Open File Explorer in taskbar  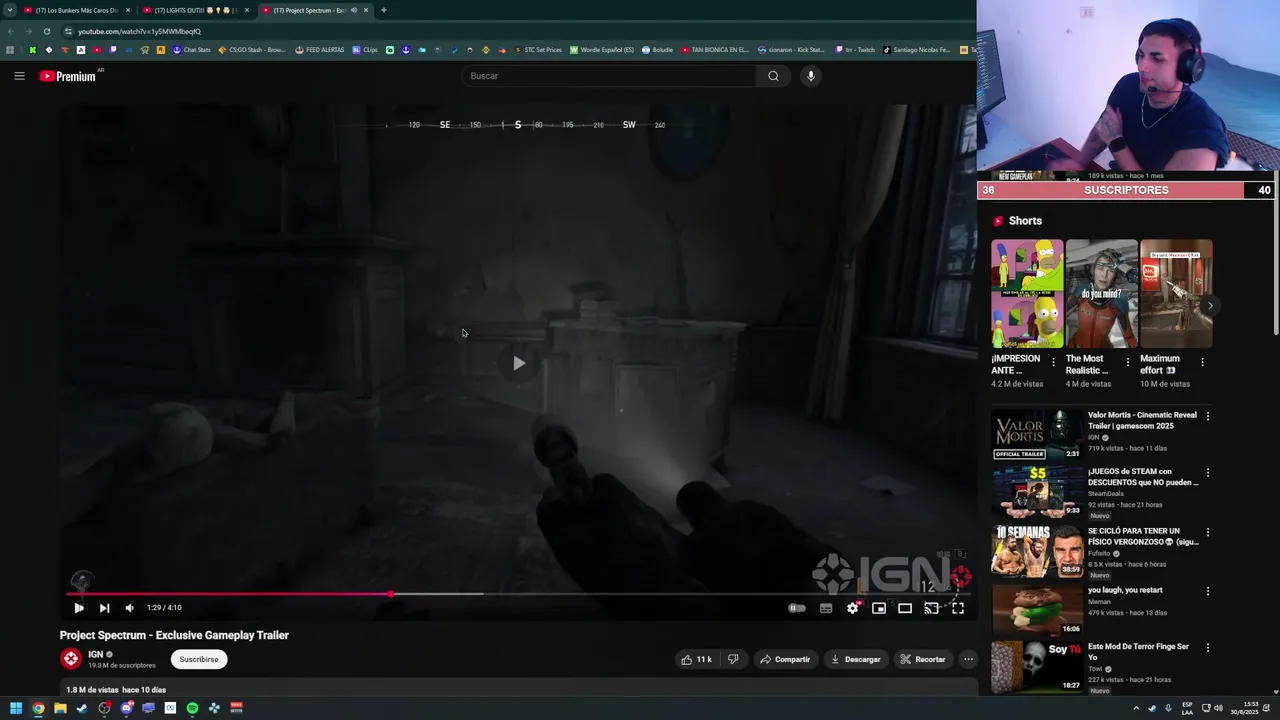[60, 708]
